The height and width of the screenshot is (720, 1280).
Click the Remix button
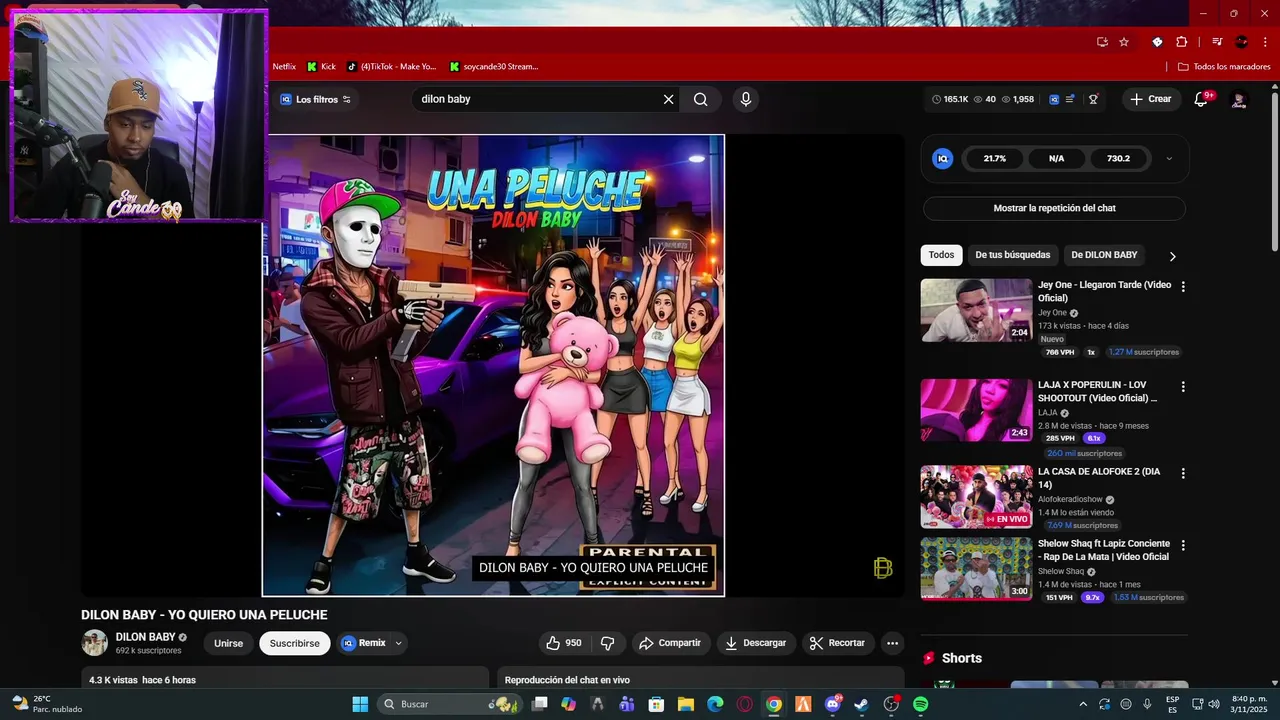coord(363,643)
